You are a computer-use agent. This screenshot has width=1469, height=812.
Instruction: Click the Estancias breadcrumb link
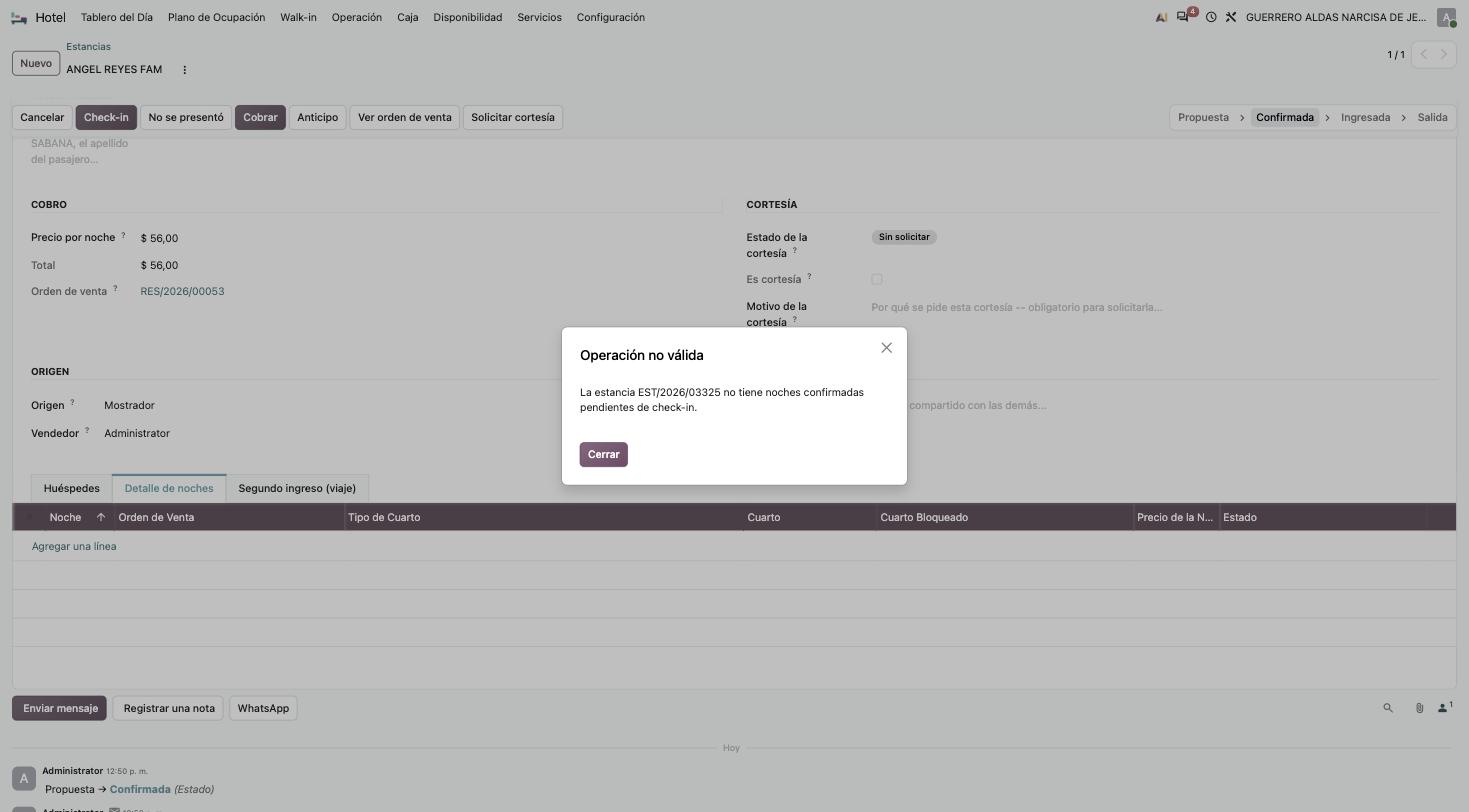coord(88,46)
